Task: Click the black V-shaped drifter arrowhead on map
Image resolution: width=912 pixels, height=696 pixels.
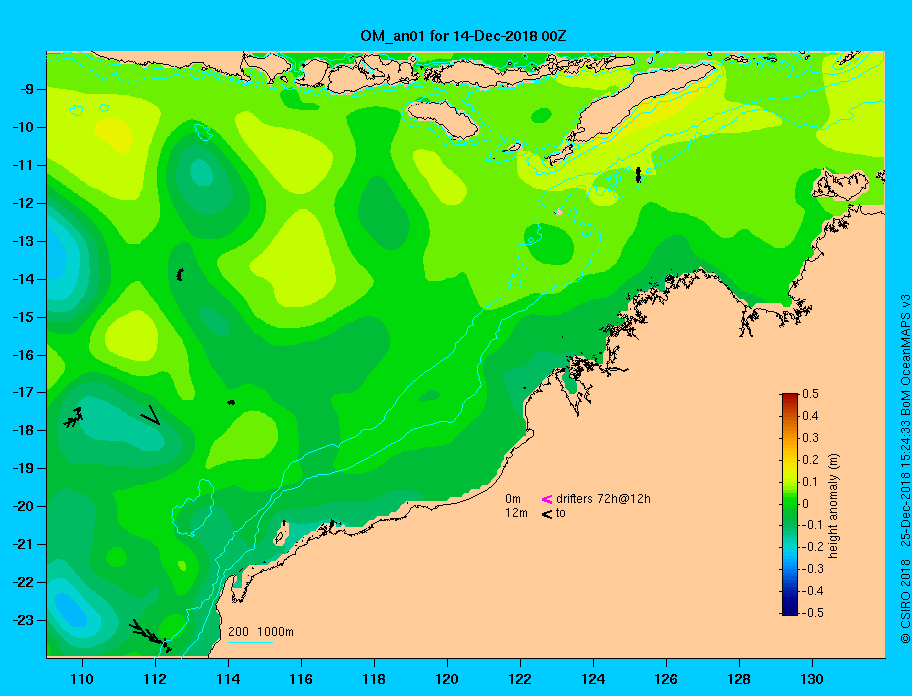Action: click(151, 415)
